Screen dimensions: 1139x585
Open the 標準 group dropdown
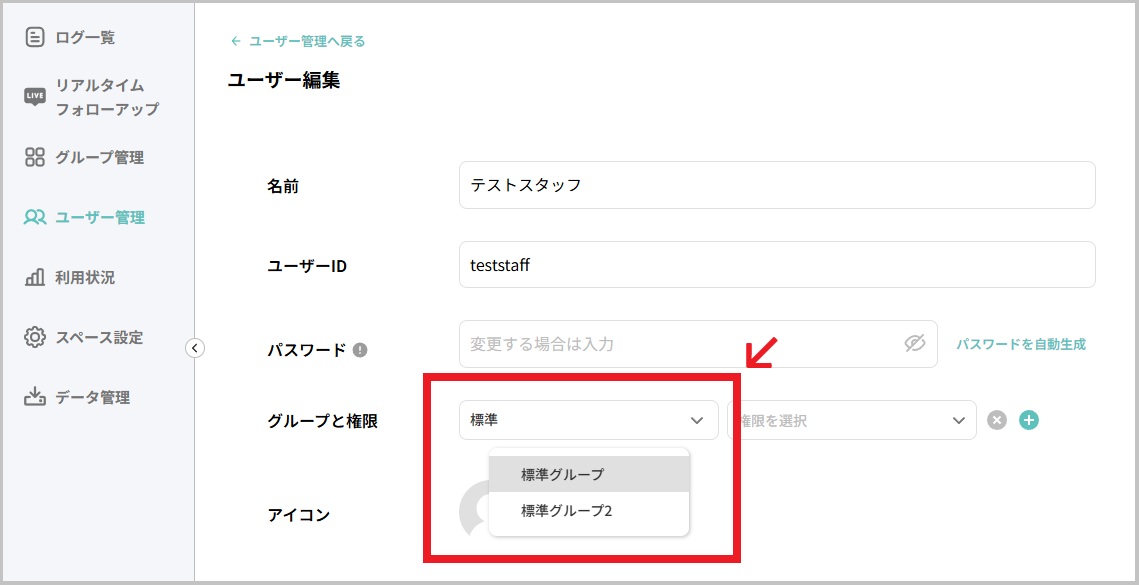[x=588, y=420]
